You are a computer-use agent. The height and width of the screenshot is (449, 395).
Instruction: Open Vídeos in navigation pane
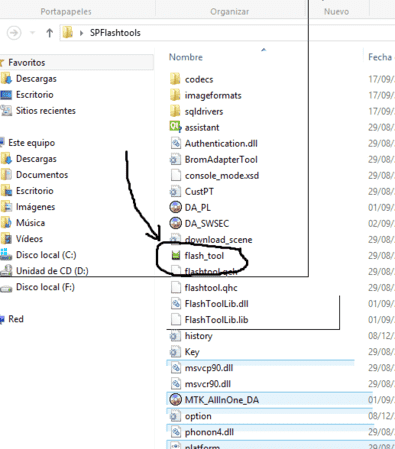pyautogui.click(x=29, y=239)
